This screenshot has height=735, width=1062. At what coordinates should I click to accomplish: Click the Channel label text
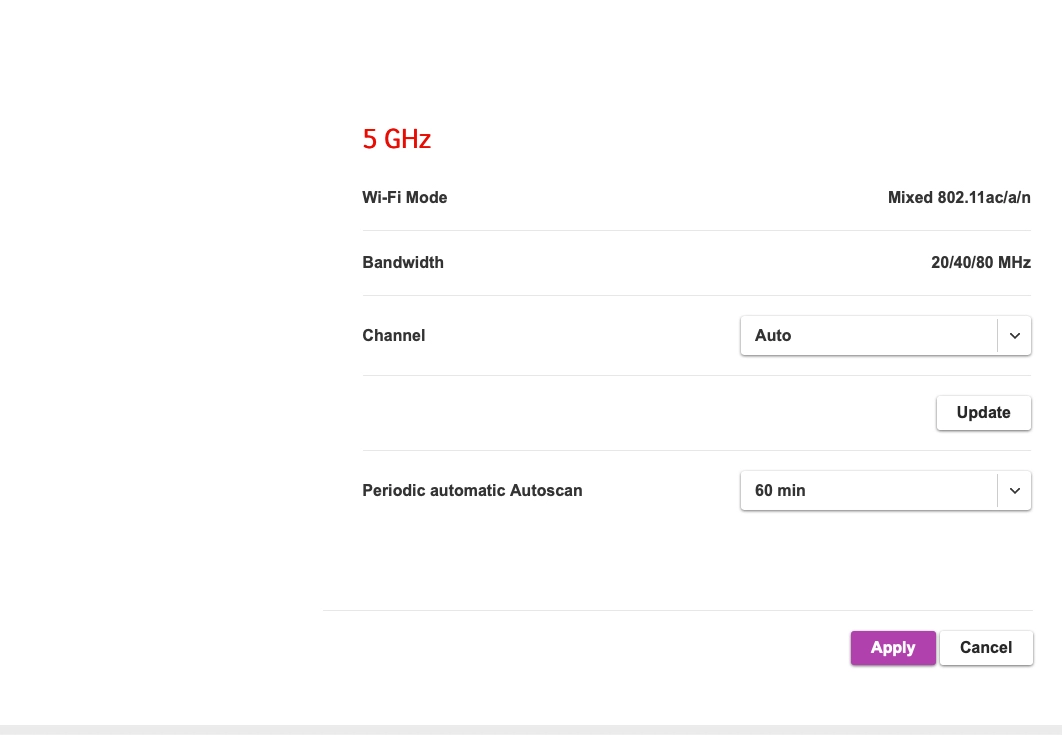[x=394, y=336]
